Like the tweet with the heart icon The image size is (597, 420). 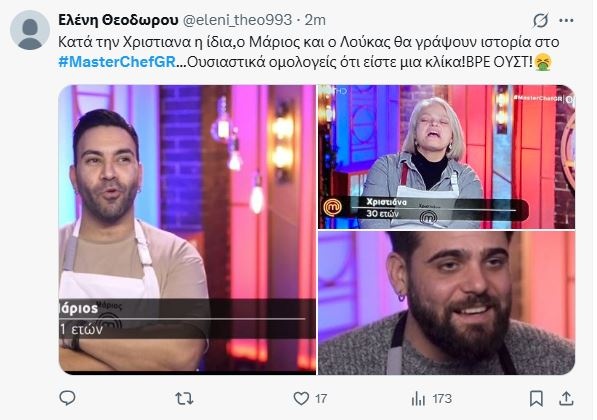pyautogui.click(x=301, y=399)
